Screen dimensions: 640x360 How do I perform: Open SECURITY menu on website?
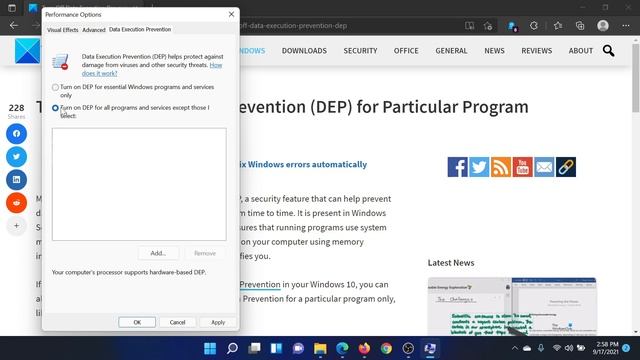pyautogui.click(x=360, y=51)
